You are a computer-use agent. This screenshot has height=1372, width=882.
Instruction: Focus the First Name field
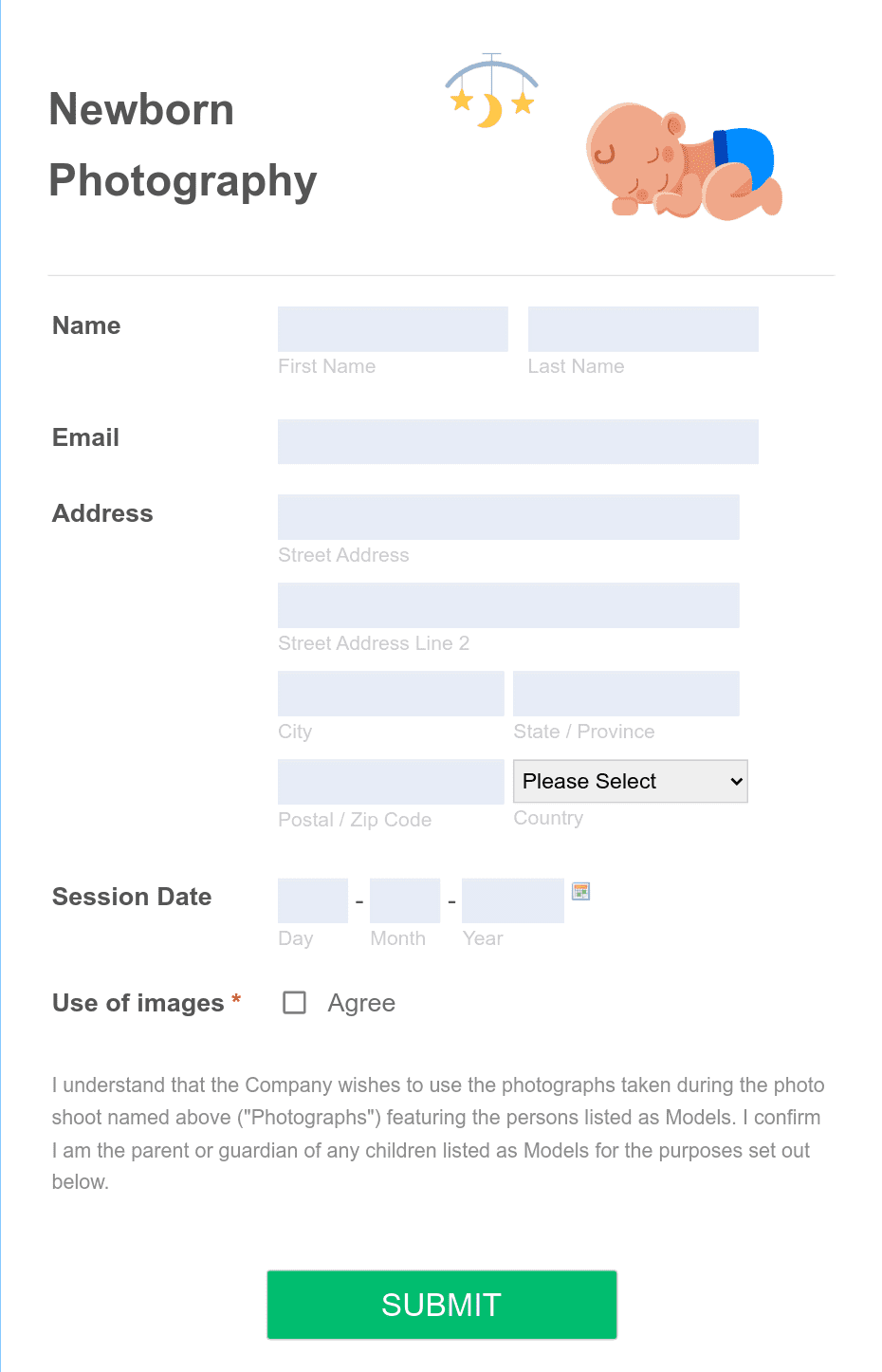tap(393, 329)
